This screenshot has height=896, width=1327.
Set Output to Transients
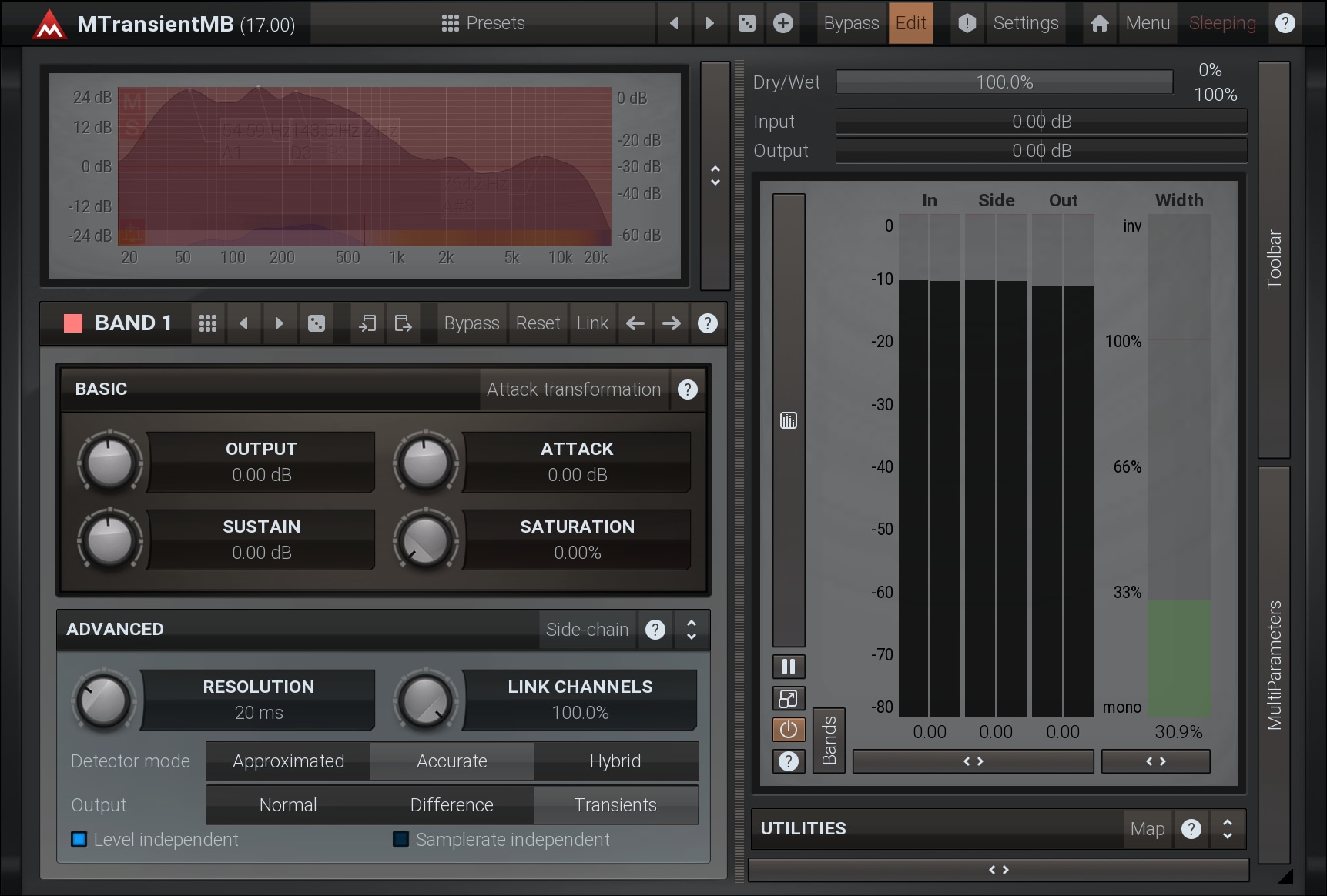(x=615, y=805)
